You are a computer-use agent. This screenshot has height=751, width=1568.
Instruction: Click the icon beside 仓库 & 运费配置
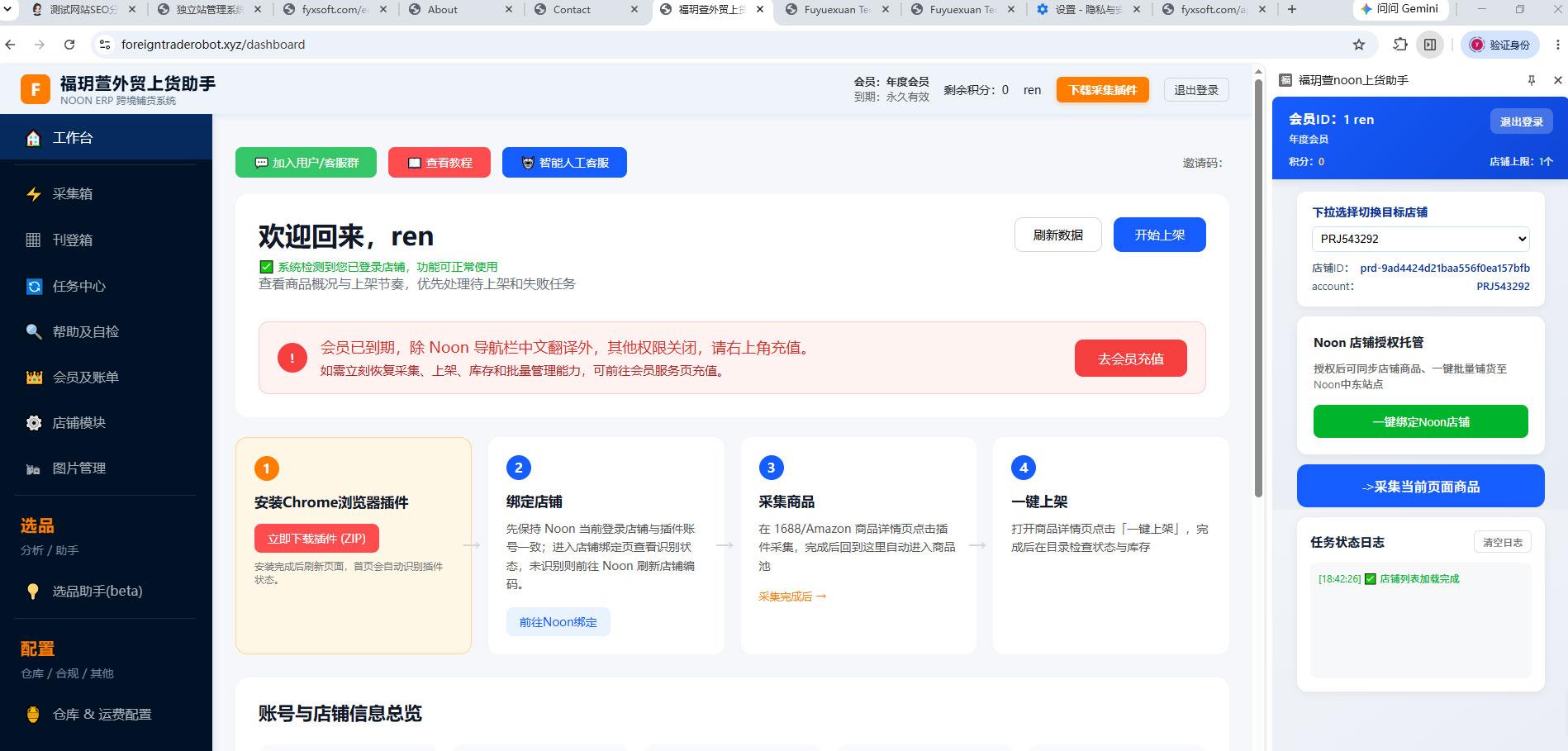pos(33,715)
